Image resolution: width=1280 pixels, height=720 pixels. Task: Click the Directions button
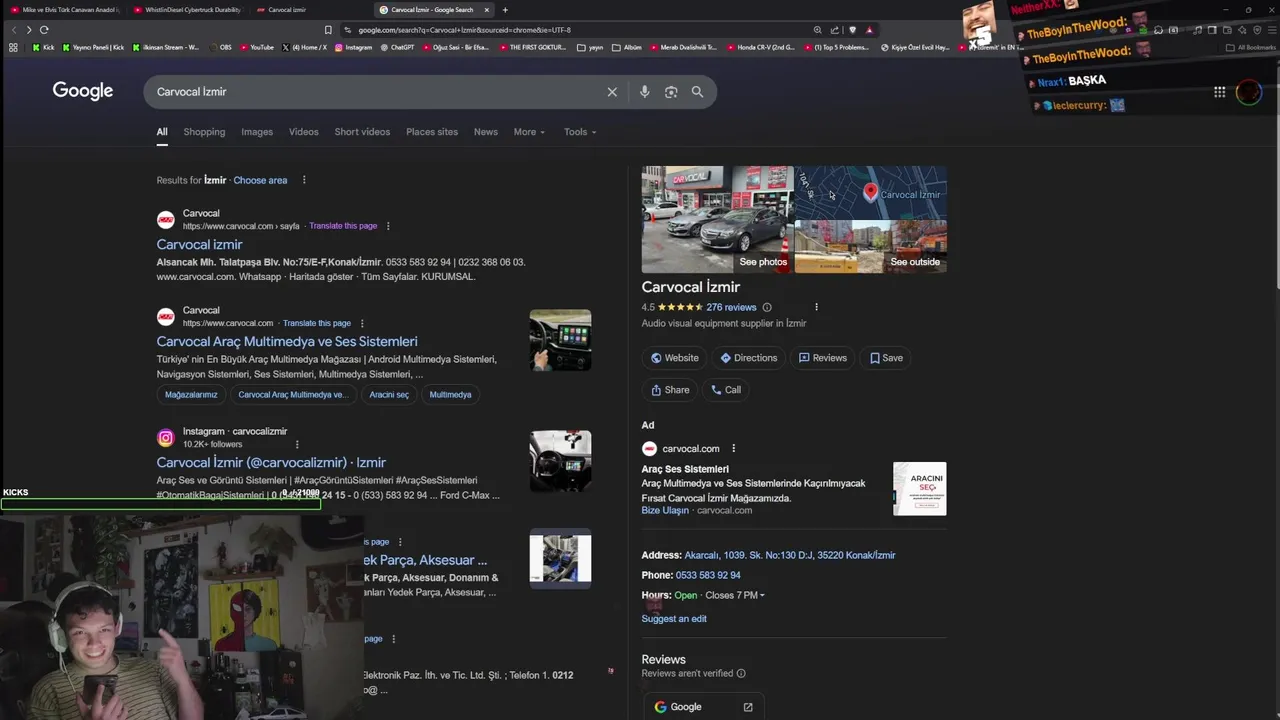point(749,358)
